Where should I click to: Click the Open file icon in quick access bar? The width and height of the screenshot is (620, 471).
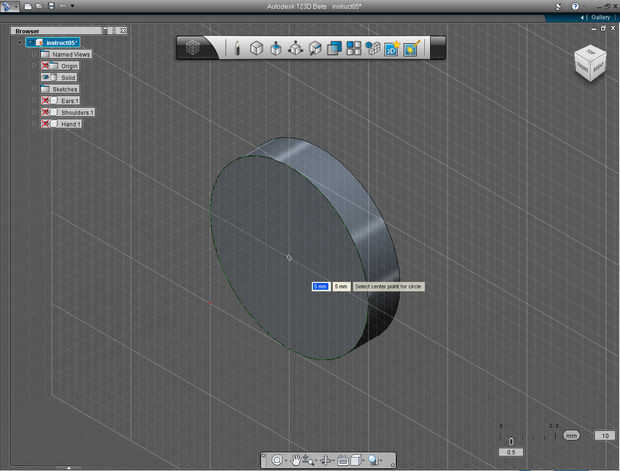pyautogui.click(x=39, y=6)
